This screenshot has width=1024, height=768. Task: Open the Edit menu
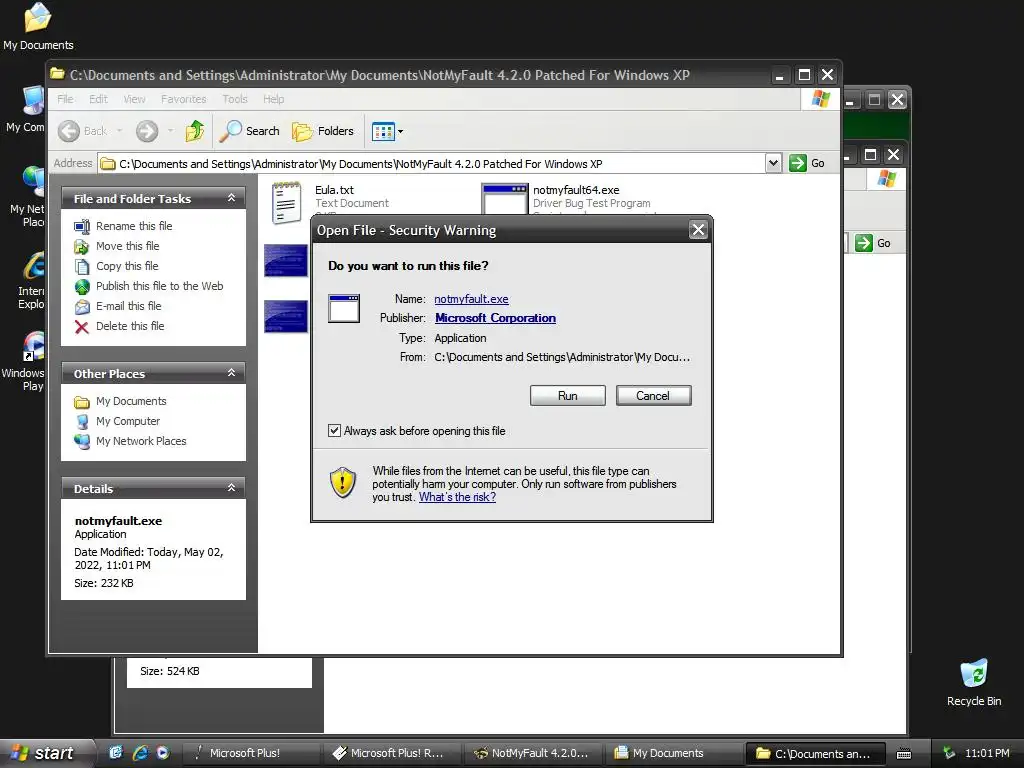(99, 99)
